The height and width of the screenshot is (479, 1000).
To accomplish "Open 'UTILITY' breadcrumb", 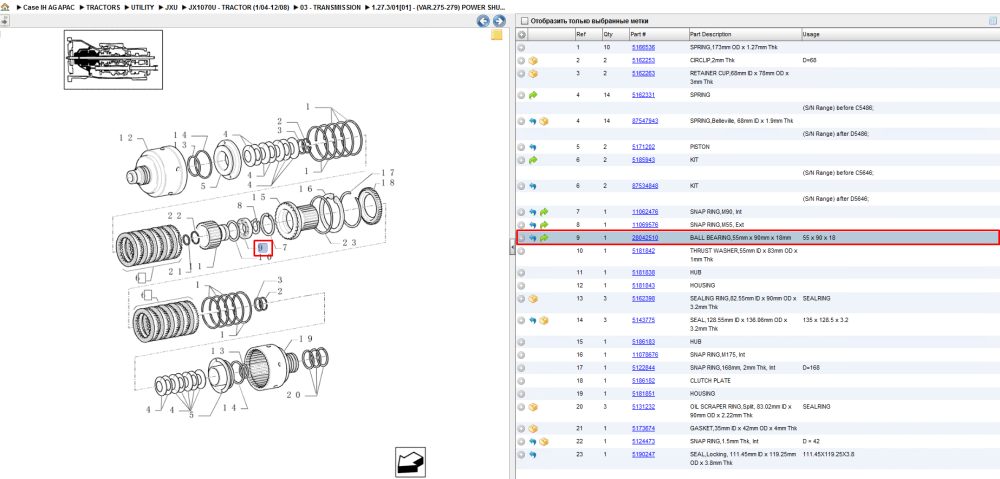I will (142, 7).
